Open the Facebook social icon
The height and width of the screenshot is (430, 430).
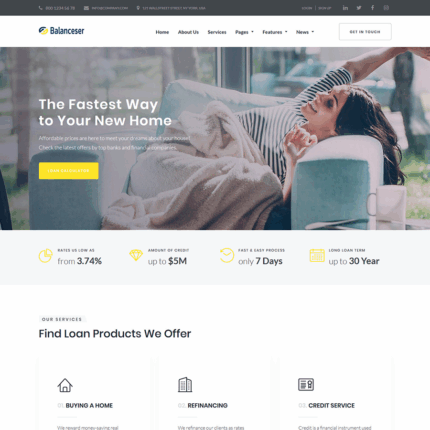372,8
